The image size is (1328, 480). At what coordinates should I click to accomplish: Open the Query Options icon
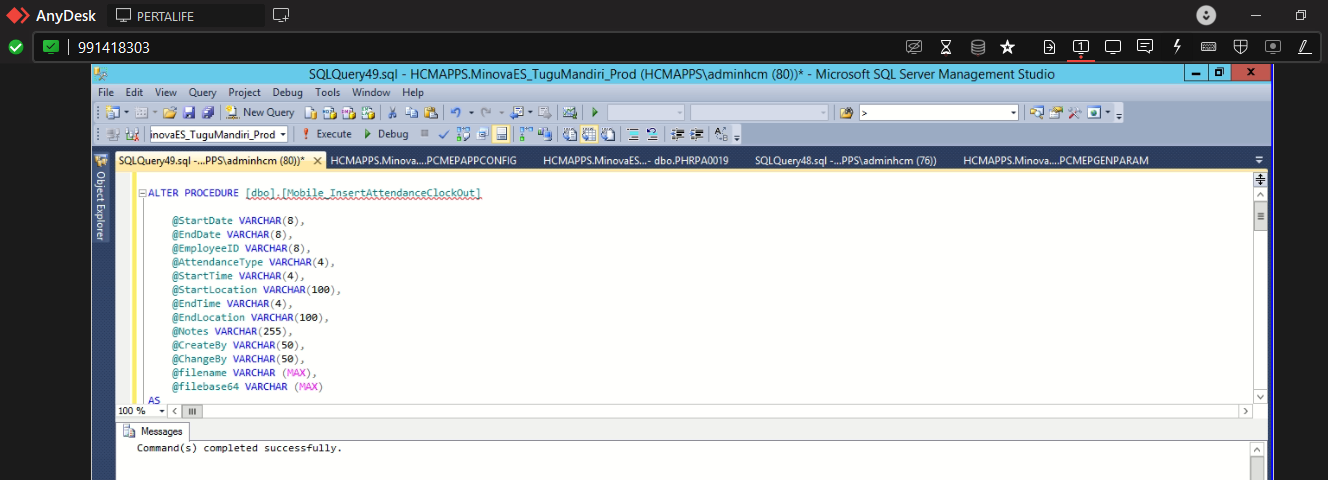[482, 134]
